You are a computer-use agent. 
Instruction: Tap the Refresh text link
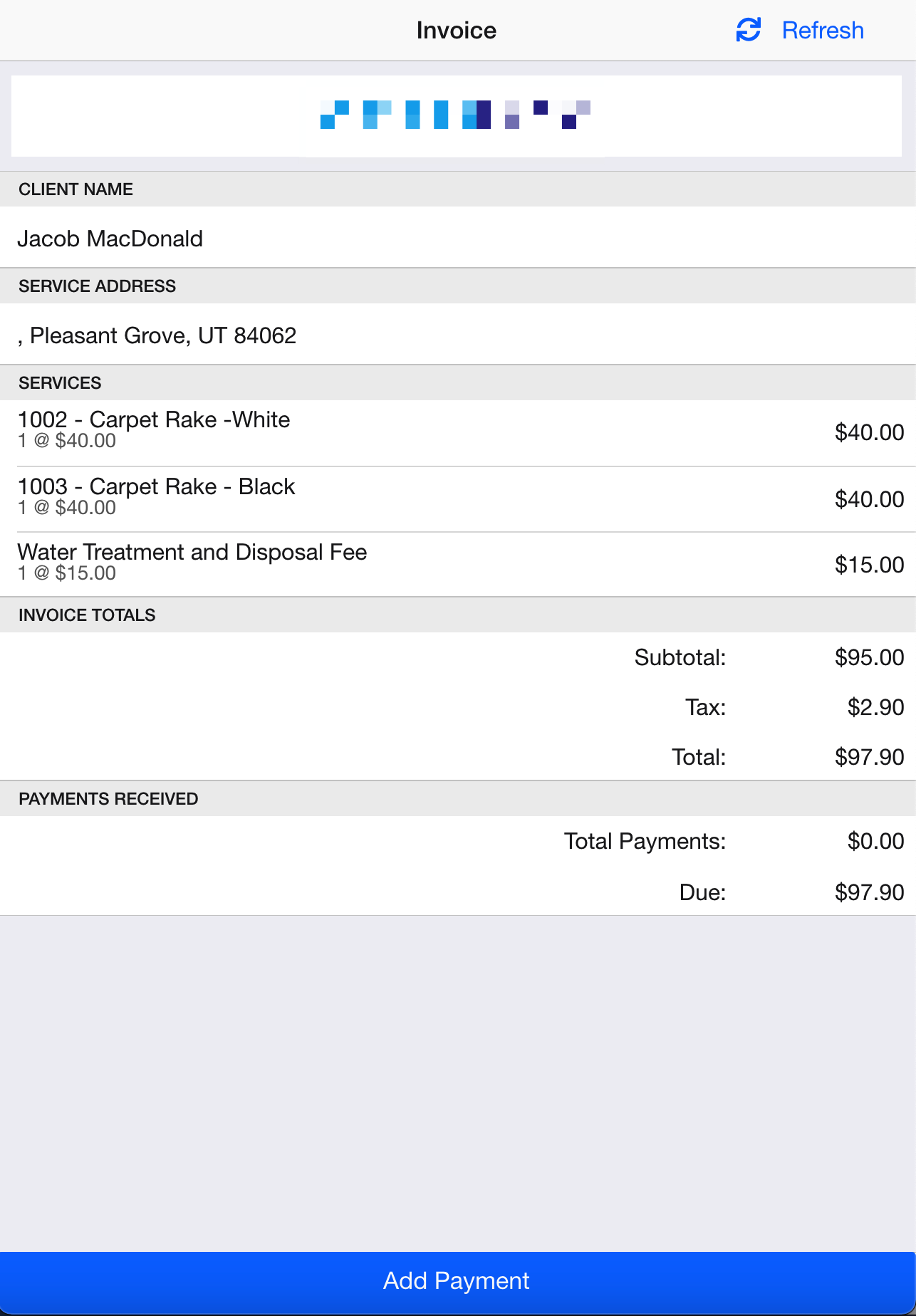click(x=823, y=31)
